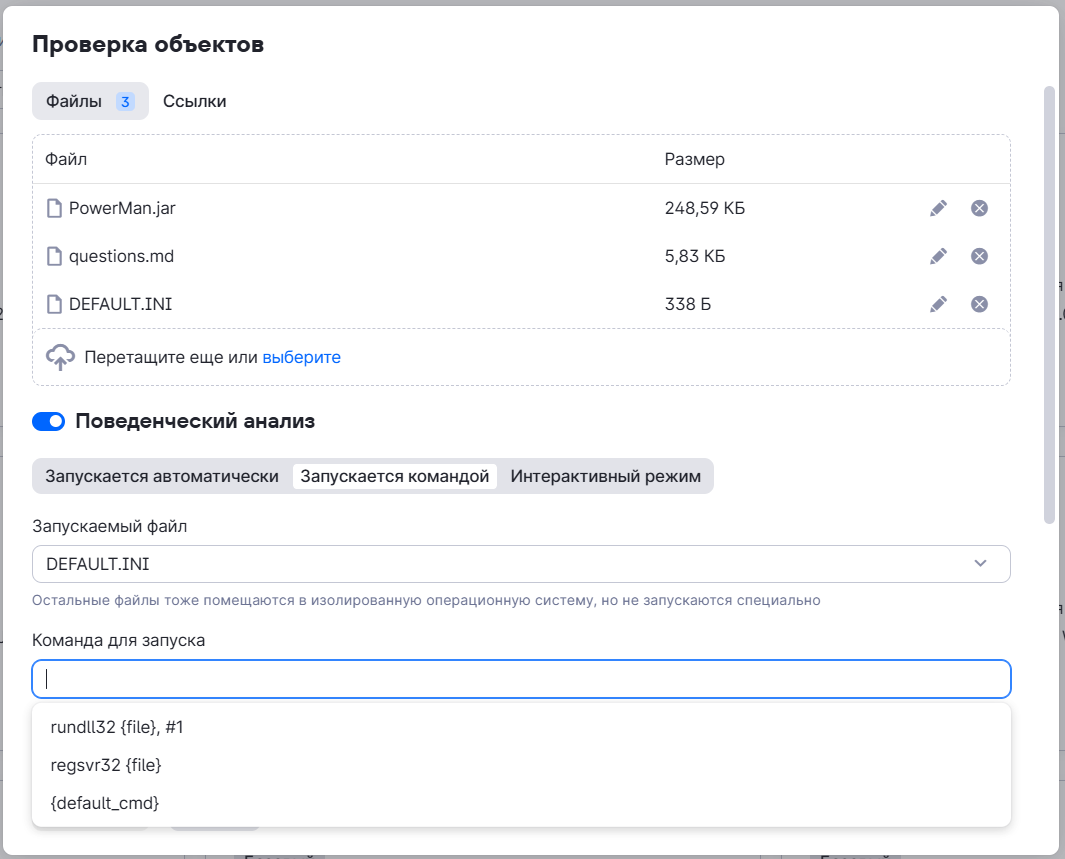Remove DEFAULT.INI from the list
Viewport: 1065px width, 859px height.
(x=980, y=304)
